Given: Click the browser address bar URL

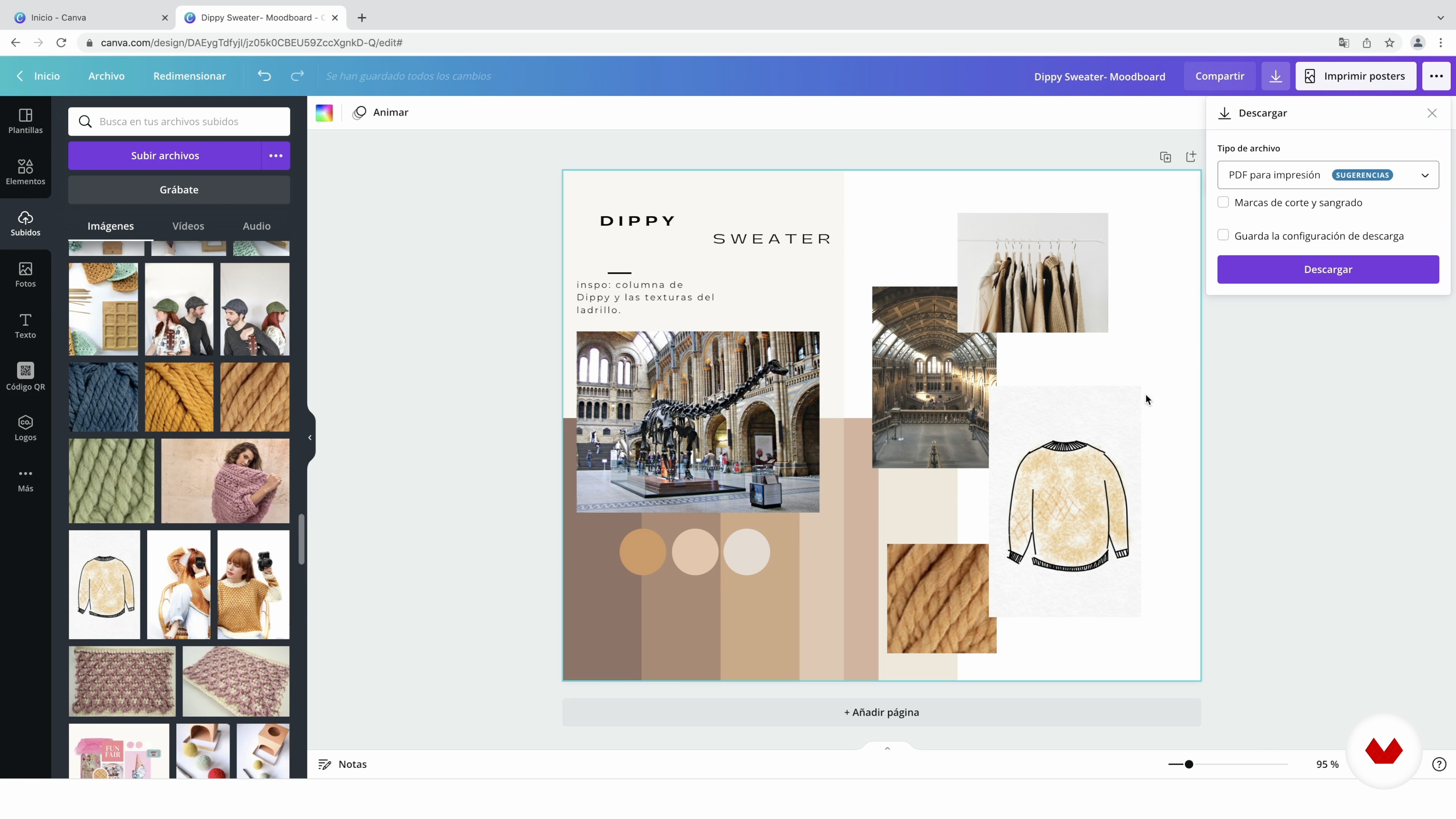Looking at the screenshot, I should click(x=251, y=43).
